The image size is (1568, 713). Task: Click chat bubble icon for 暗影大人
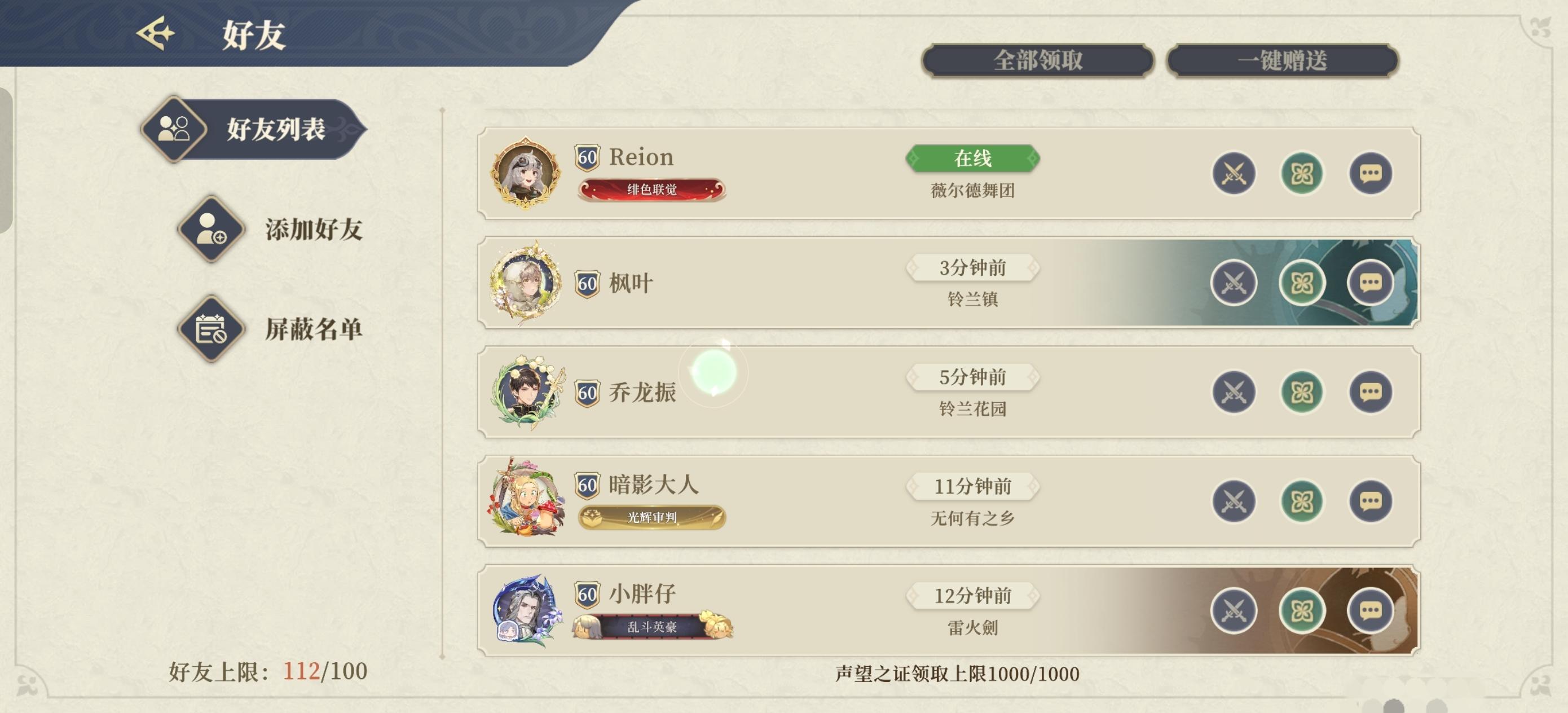(1369, 501)
